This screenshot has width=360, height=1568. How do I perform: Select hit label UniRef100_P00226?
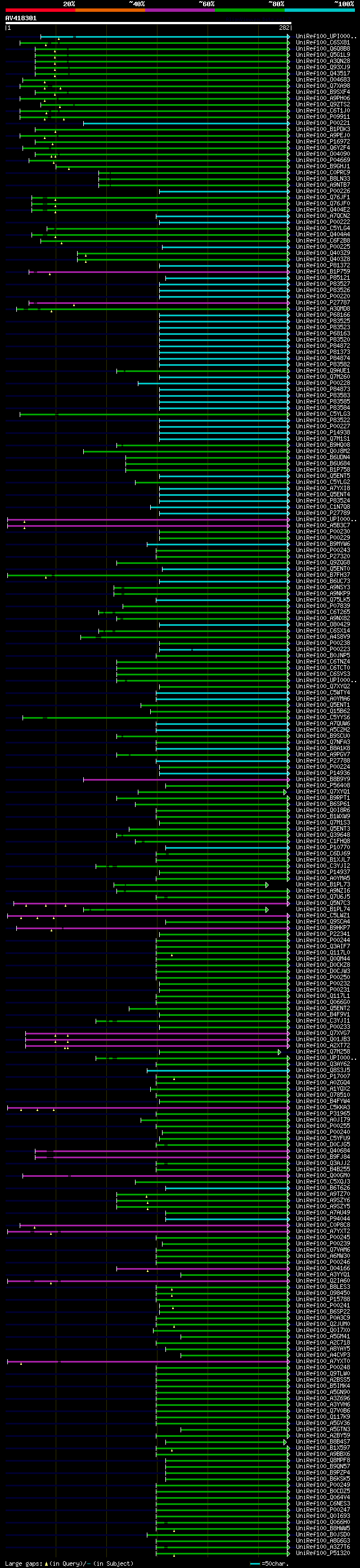[x=323, y=191]
